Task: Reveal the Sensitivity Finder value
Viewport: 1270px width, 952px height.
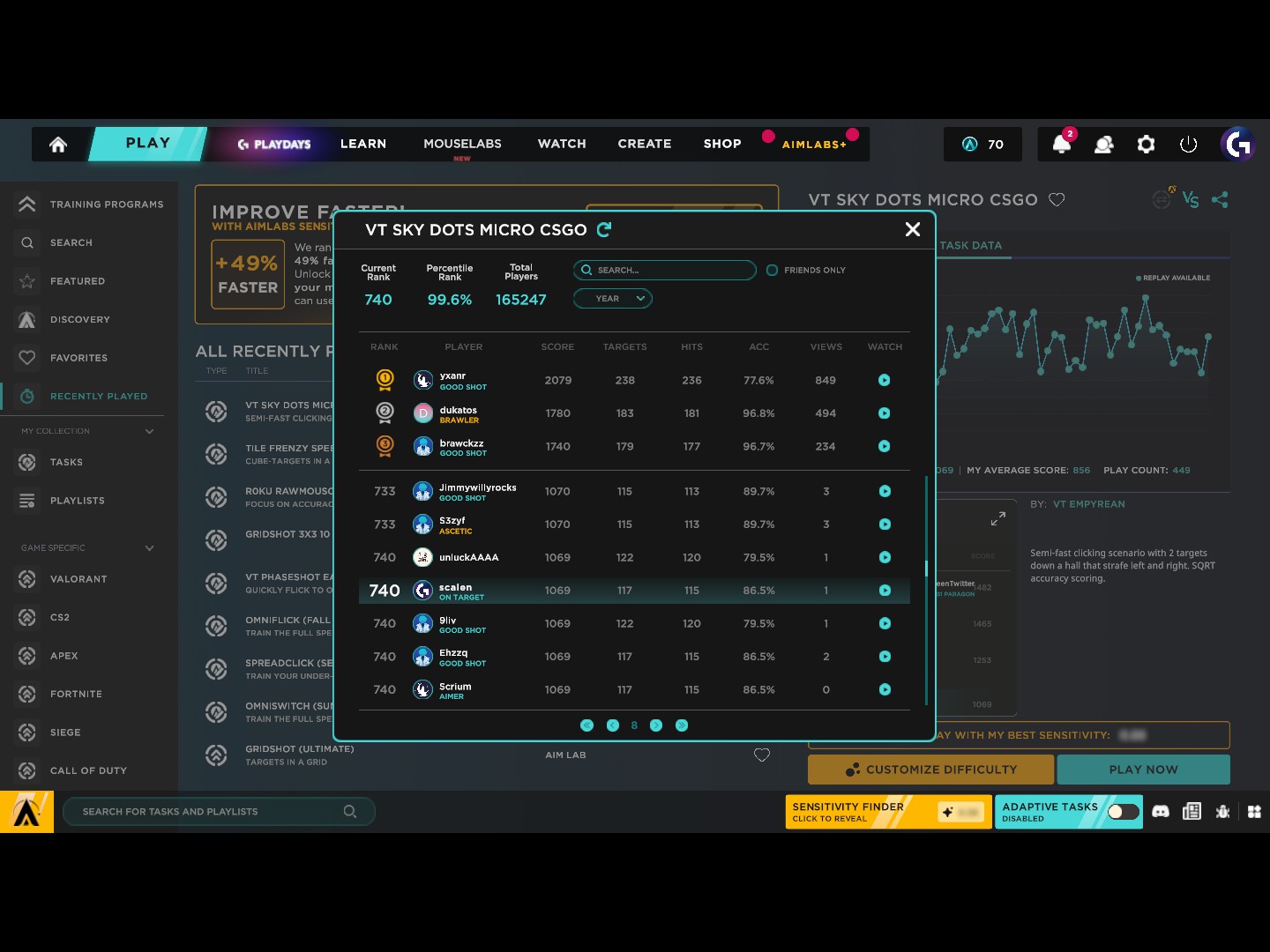Action: click(889, 812)
